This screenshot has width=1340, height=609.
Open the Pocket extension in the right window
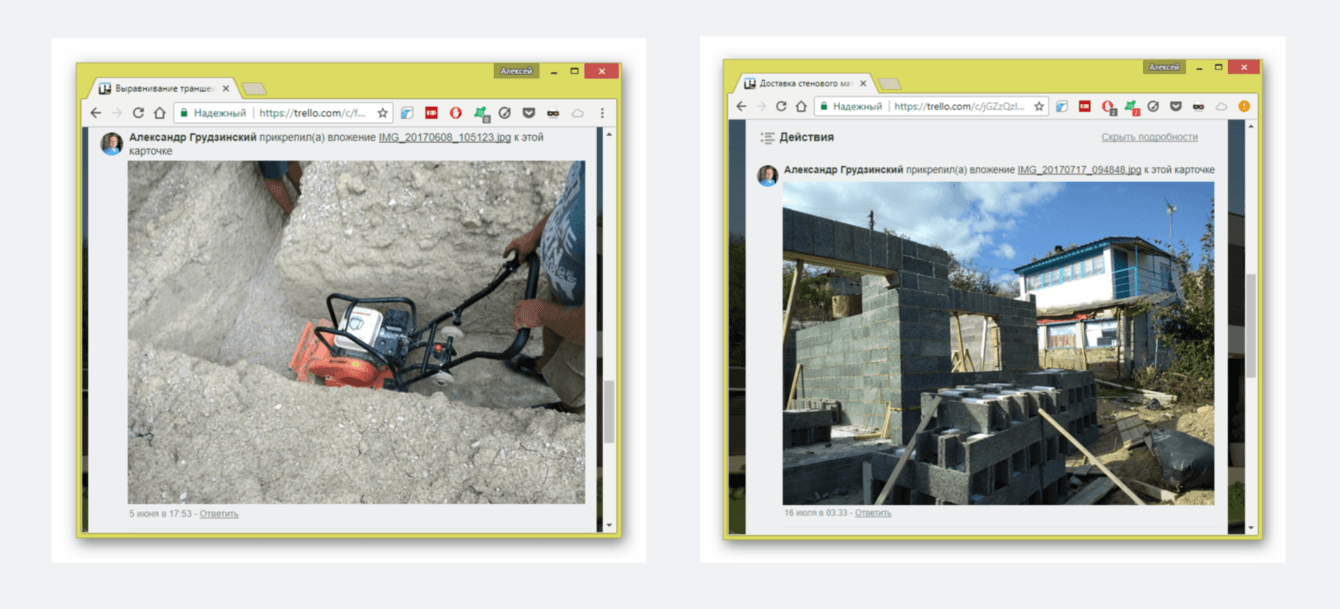1176,106
